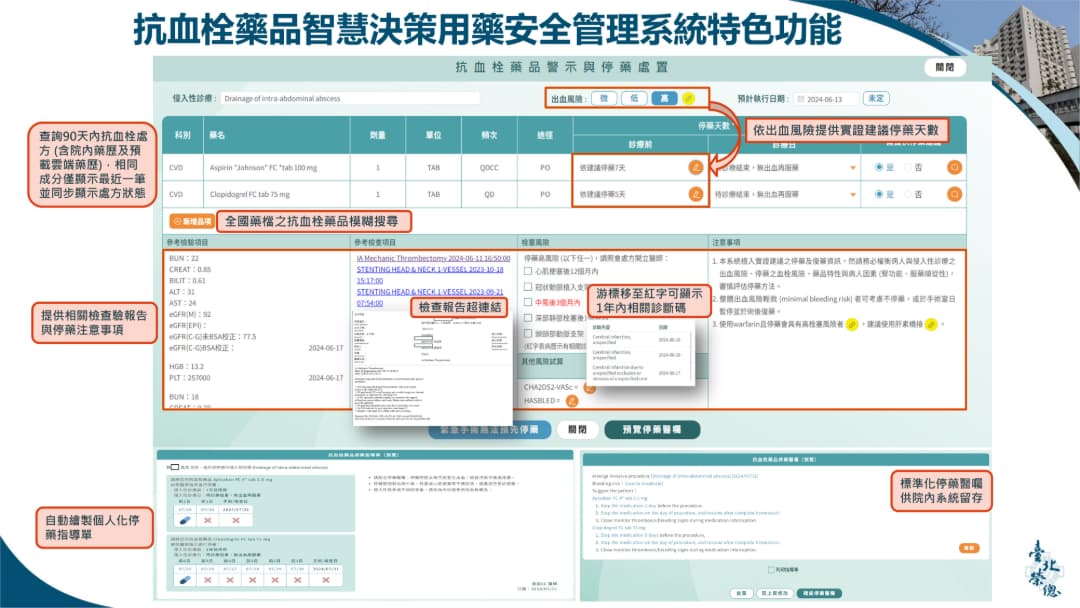Viewport: 1080px width, 608px height.
Task: Click popup exam report preview image
Action: click(432, 368)
